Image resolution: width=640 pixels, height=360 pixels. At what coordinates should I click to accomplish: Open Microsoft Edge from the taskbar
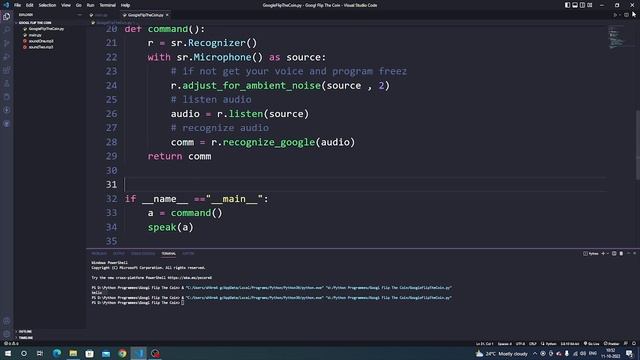[57, 353]
